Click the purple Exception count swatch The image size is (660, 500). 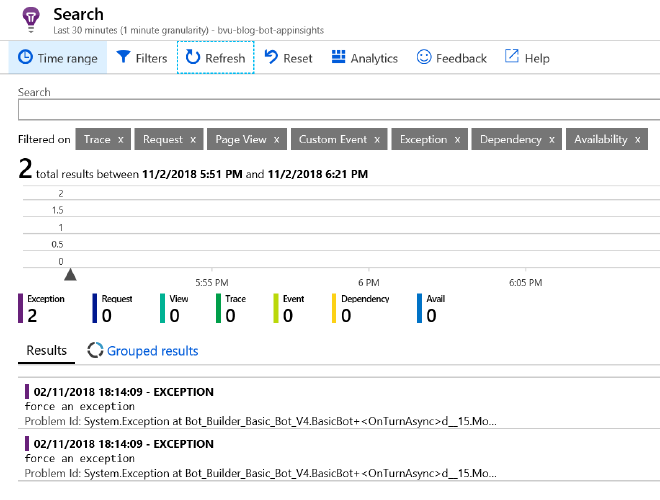click(x=21, y=308)
